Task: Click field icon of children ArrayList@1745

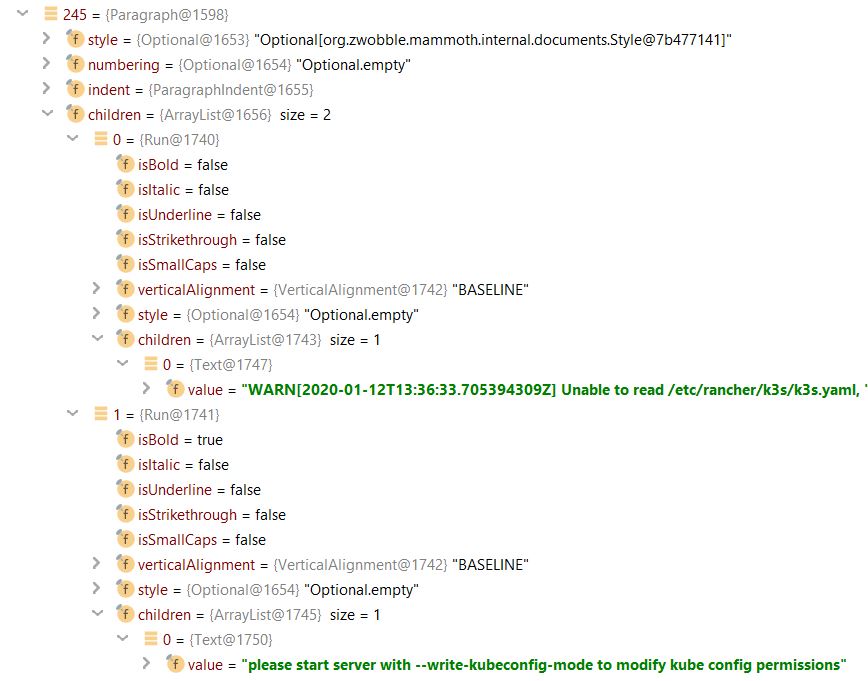Action: [125, 614]
